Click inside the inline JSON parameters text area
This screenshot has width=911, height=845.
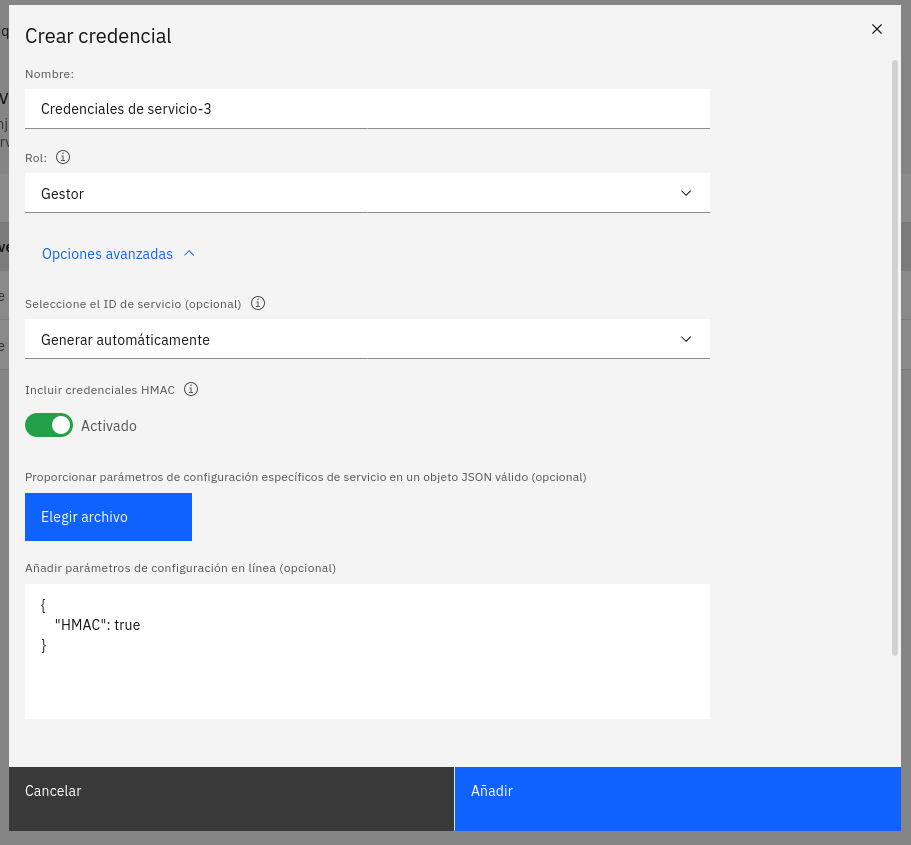coord(367,651)
